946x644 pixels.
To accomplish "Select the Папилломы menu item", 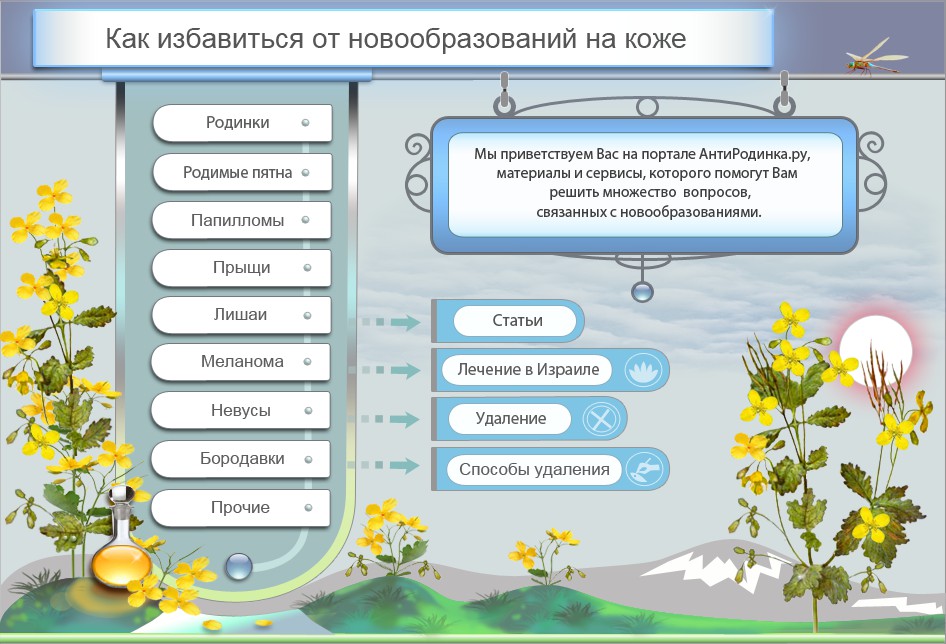I will coord(242,220).
